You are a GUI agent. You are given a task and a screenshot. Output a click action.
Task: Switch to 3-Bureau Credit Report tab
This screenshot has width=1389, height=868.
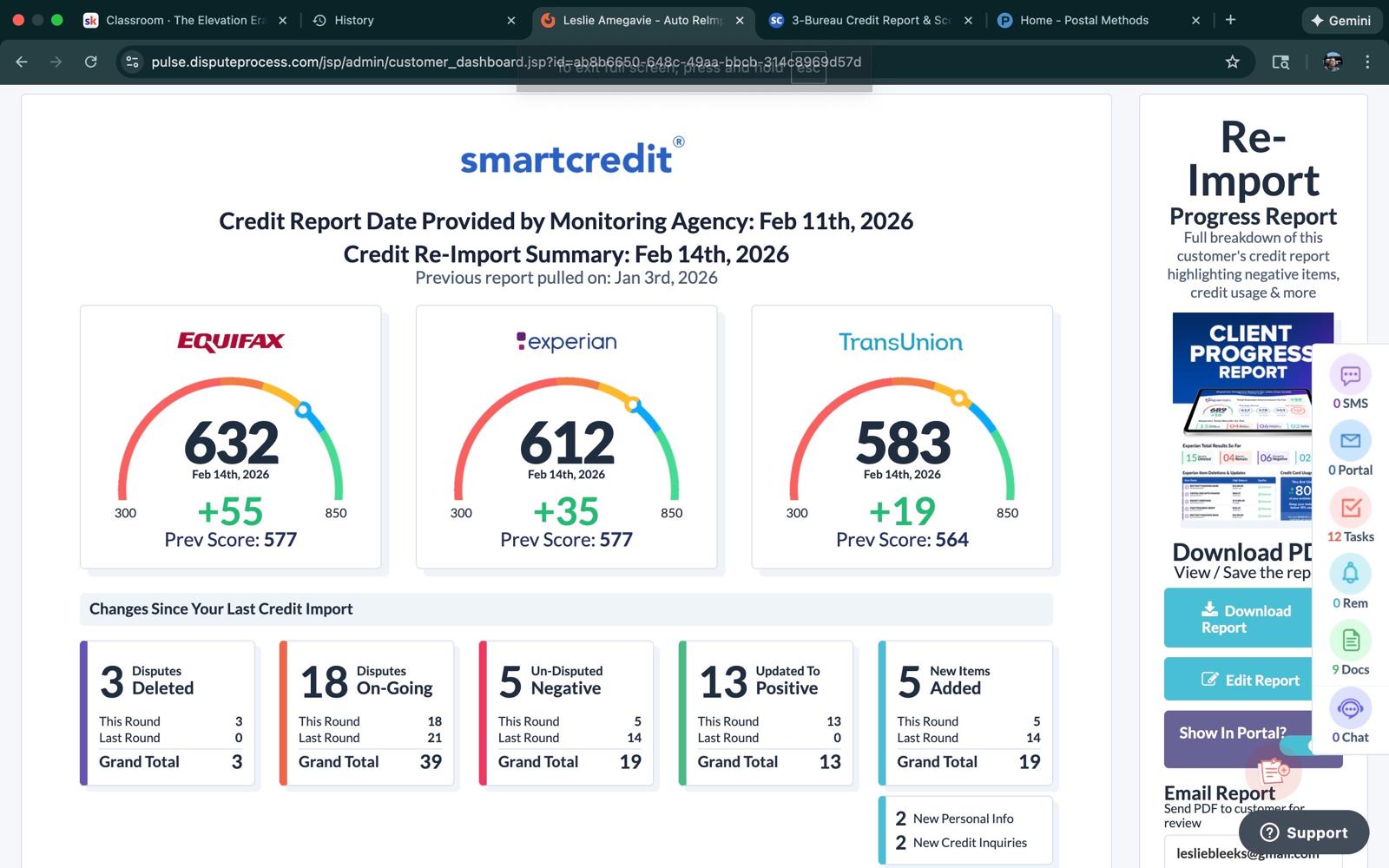870,20
